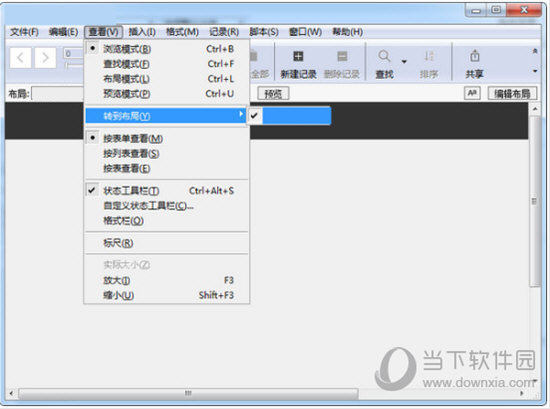The height and width of the screenshot is (409, 550).
Task: Expand the 转到布局(Y) submenu arrow
Action: click(241, 114)
